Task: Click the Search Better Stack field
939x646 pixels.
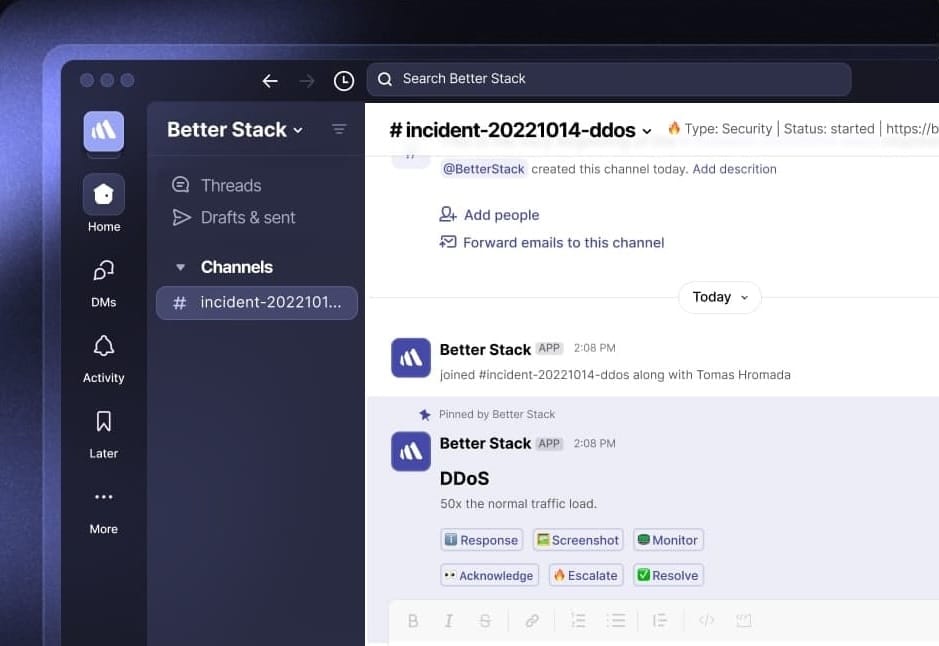Action: tap(609, 79)
